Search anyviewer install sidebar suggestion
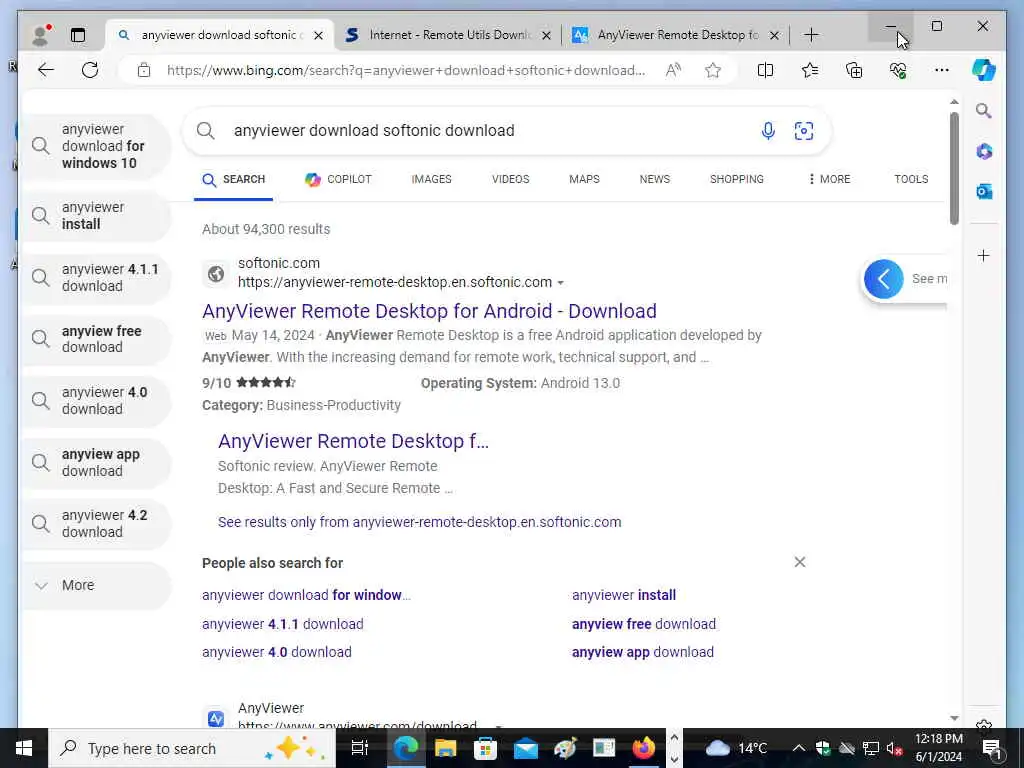This screenshot has width=1024, height=768. (97, 216)
